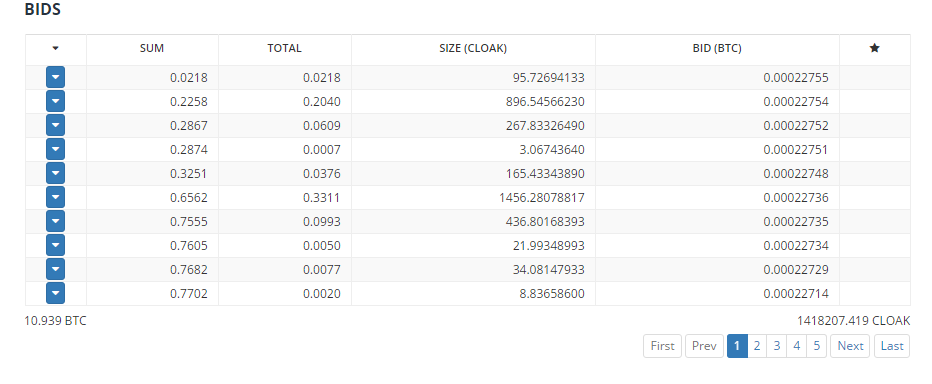Screen dimensions: 932x384
Task: Click bid price 0.00022729
Action: tap(796, 270)
